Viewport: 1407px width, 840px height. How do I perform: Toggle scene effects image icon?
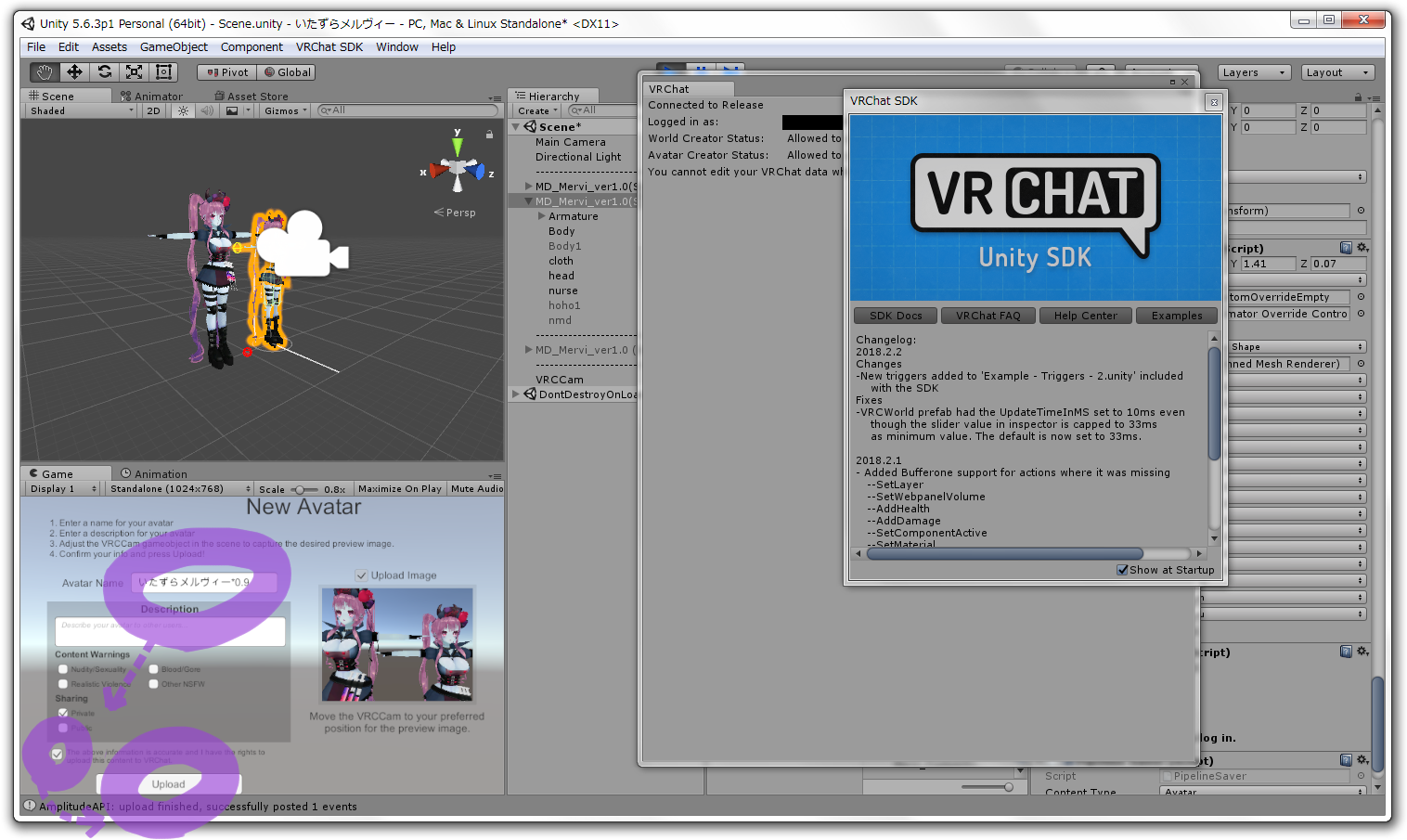[232, 110]
